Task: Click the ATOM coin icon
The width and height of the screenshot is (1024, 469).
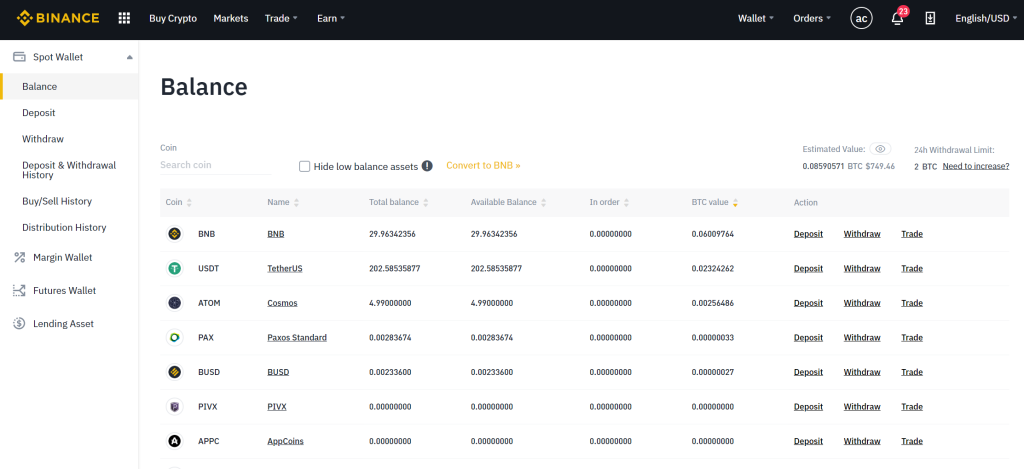Action: pos(174,303)
